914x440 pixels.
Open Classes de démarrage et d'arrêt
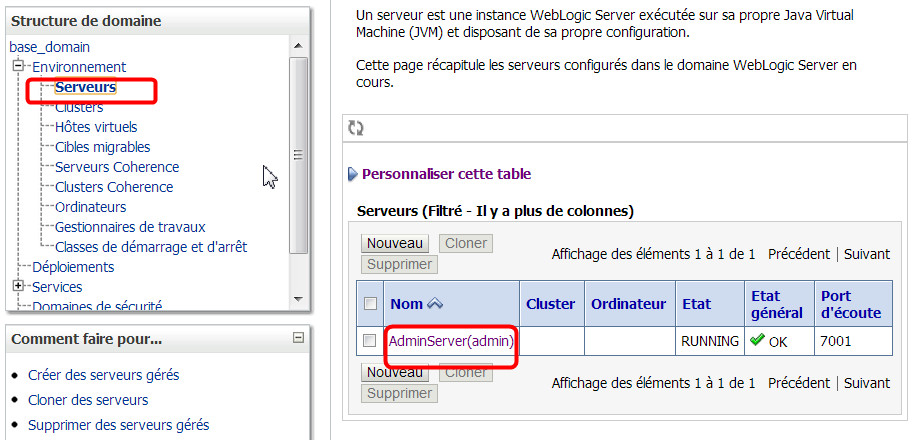pos(151,247)
